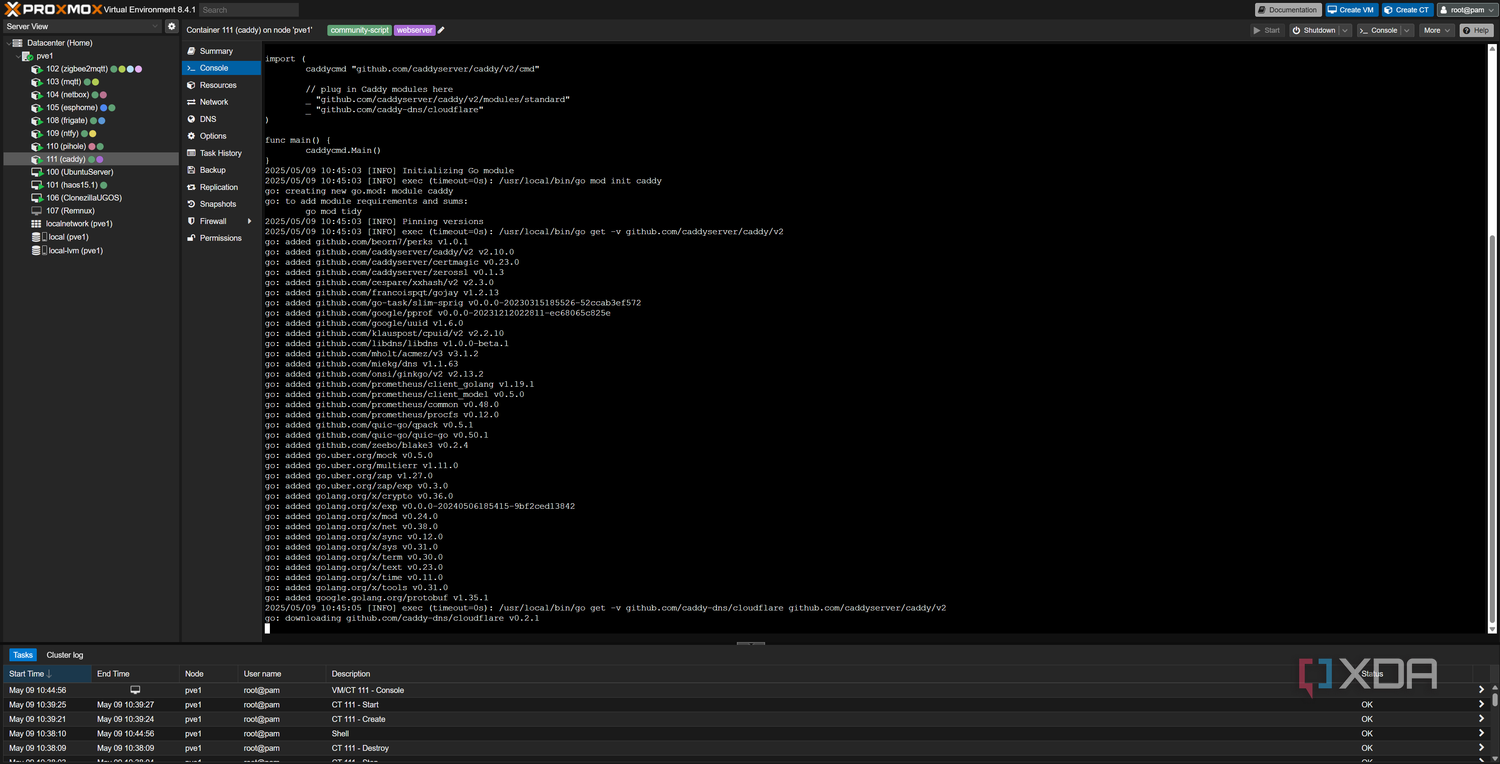Screen dimensions: 1500x764
Task: Click the Shutdown button
Action: (1314, 31)
